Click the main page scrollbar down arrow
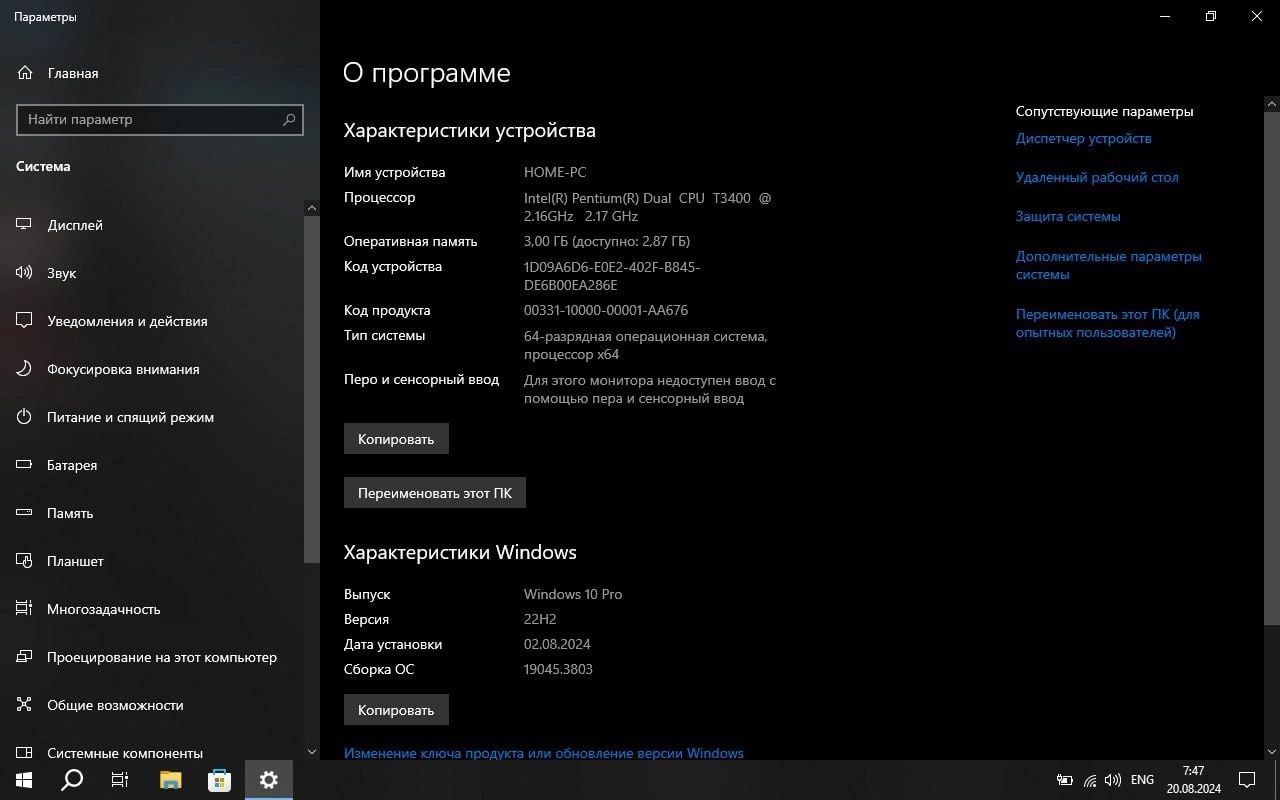The height and width of the screenshot is (800, 1280). pos(1272,752)
